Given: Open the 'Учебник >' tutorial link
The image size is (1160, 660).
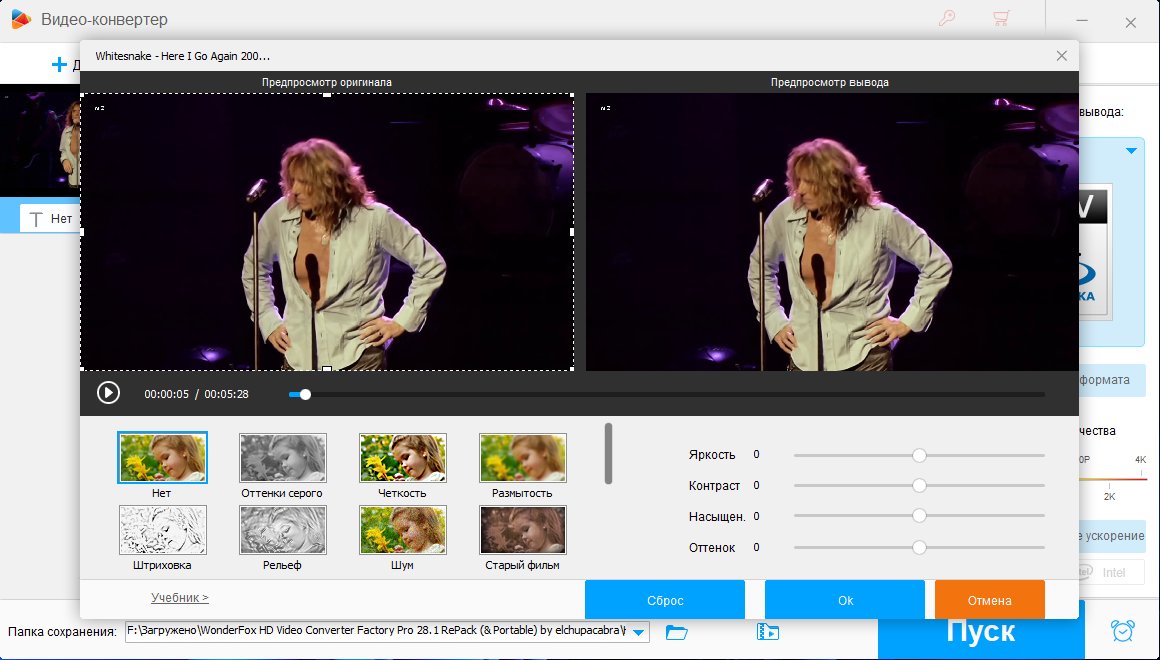Looking at the screenshot, I should [180, 598].
